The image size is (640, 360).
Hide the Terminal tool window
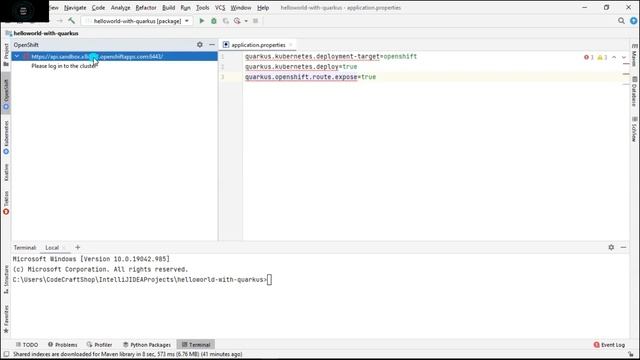pos(623,247)
